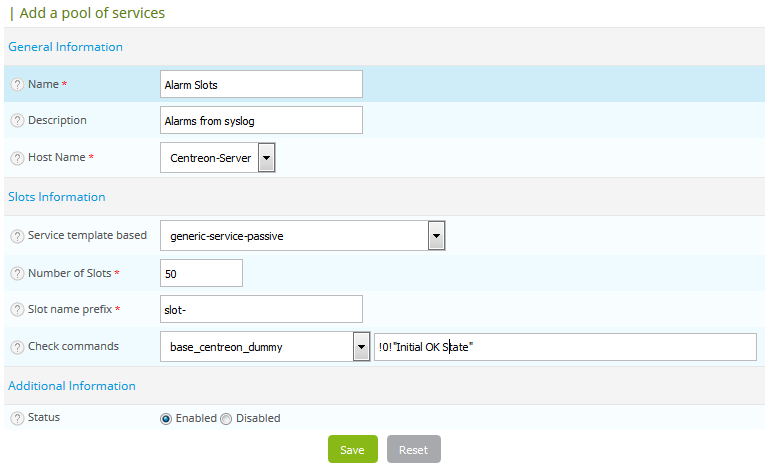Open help icon for Check commands
Viewport: 770px width, 470px height.
tap(17, 347)
